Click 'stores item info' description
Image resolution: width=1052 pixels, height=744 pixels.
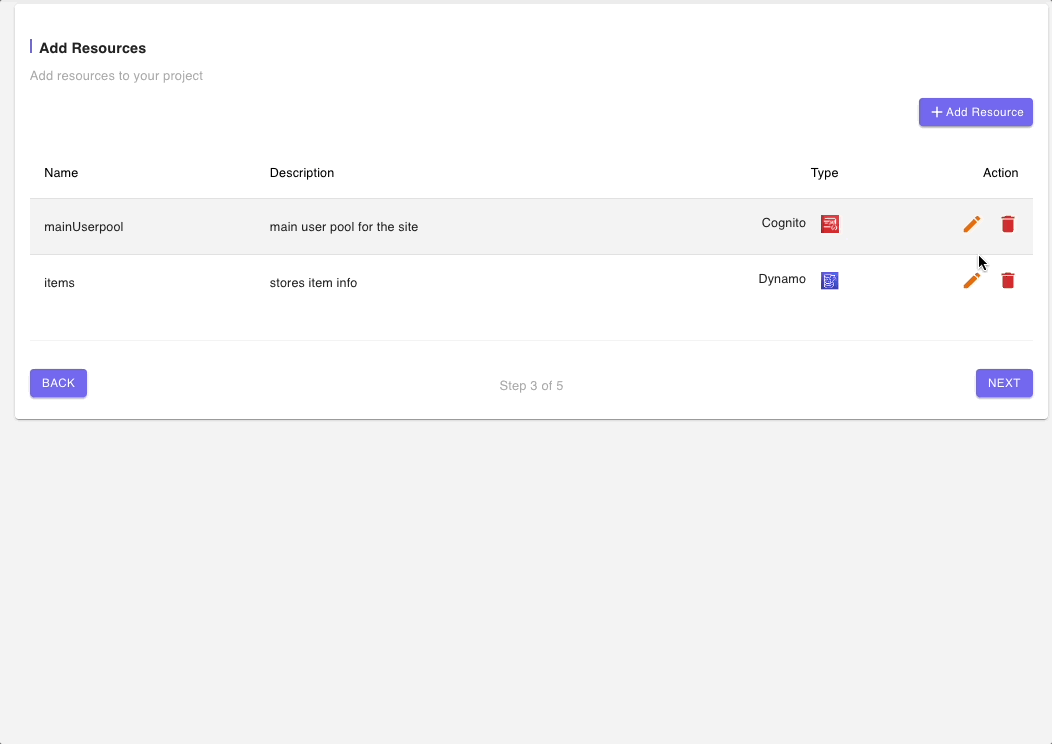pos(313,283)
